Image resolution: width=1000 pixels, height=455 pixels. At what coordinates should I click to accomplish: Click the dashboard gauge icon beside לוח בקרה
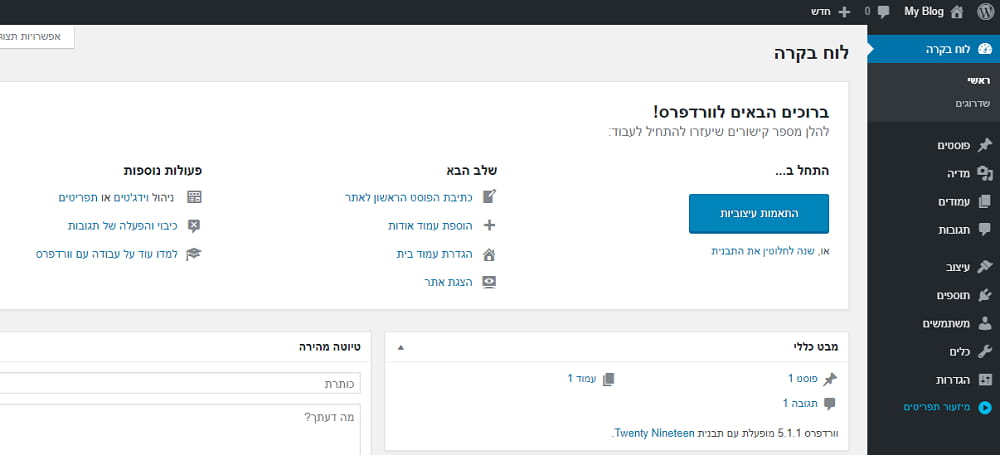[985, 49]
